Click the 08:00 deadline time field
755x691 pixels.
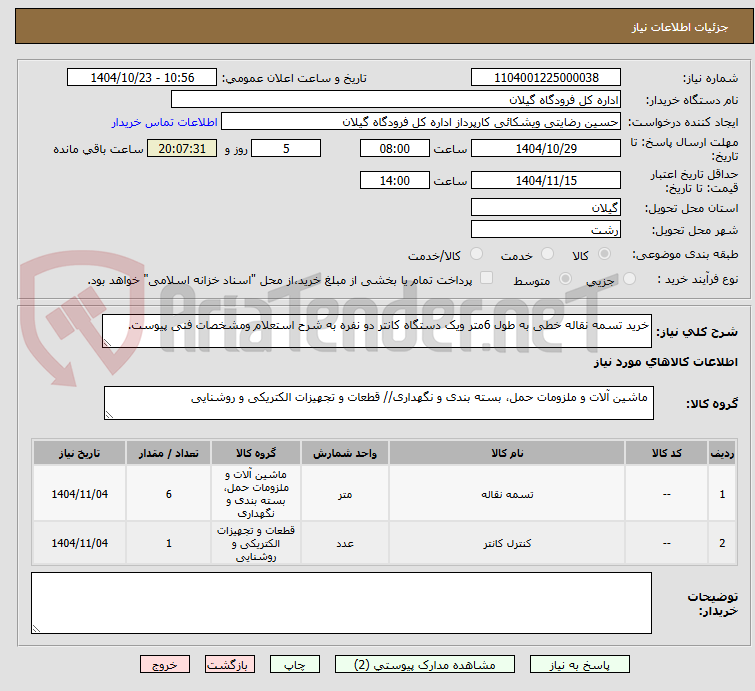tap(394, 148)
